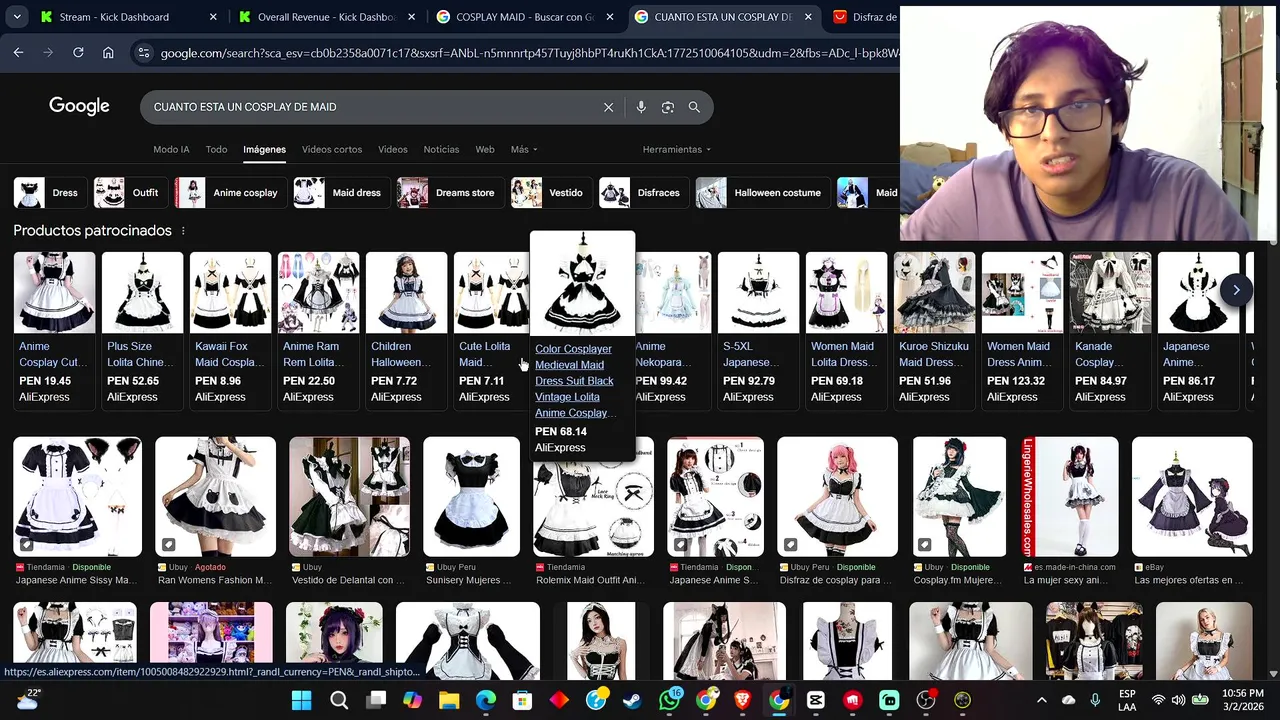Launch Microsoft Edge from the taskbar

485,700
